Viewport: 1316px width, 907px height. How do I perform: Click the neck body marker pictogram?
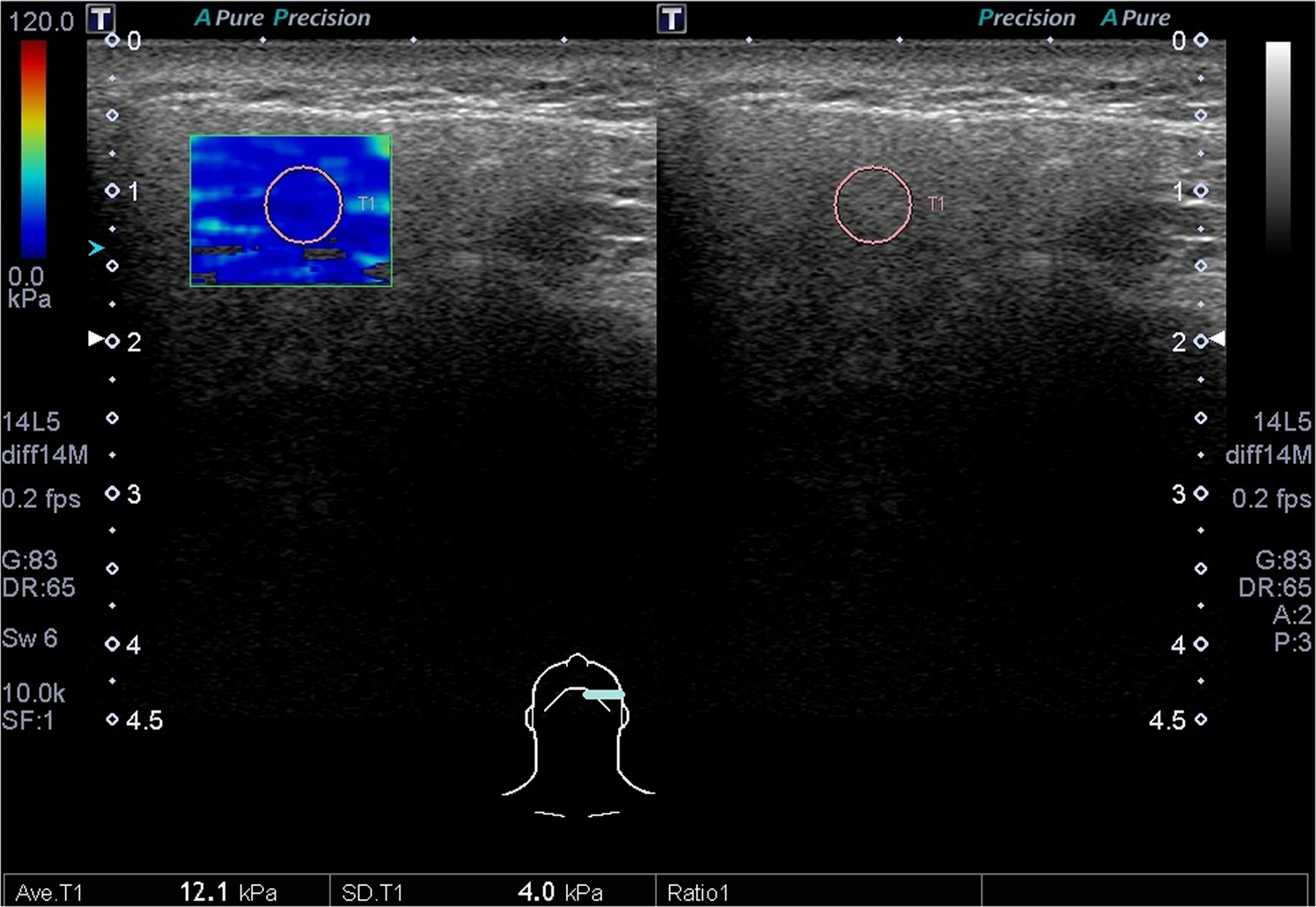point(578,740)
